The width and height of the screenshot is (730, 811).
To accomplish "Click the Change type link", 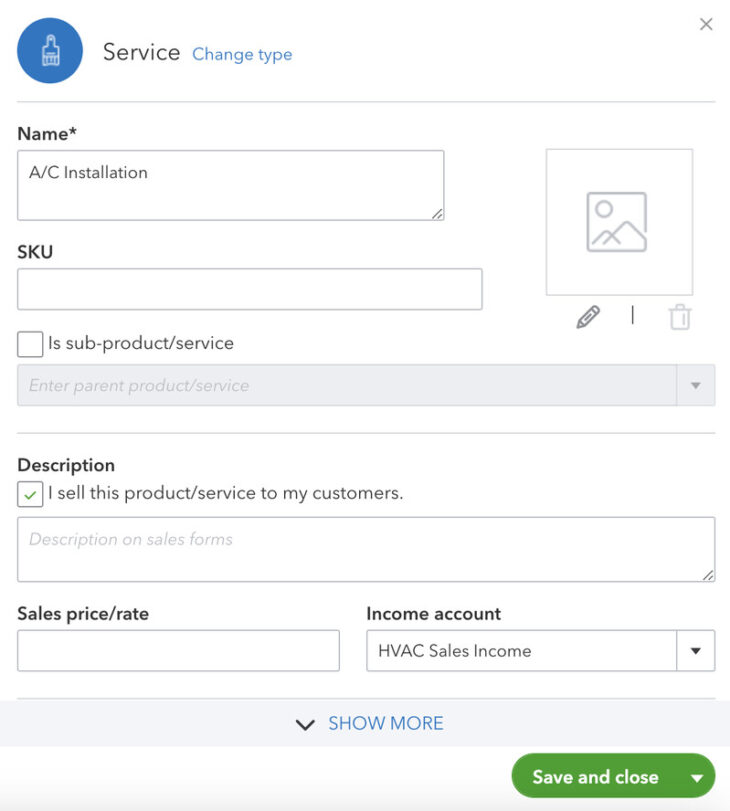I will point(242,55).
